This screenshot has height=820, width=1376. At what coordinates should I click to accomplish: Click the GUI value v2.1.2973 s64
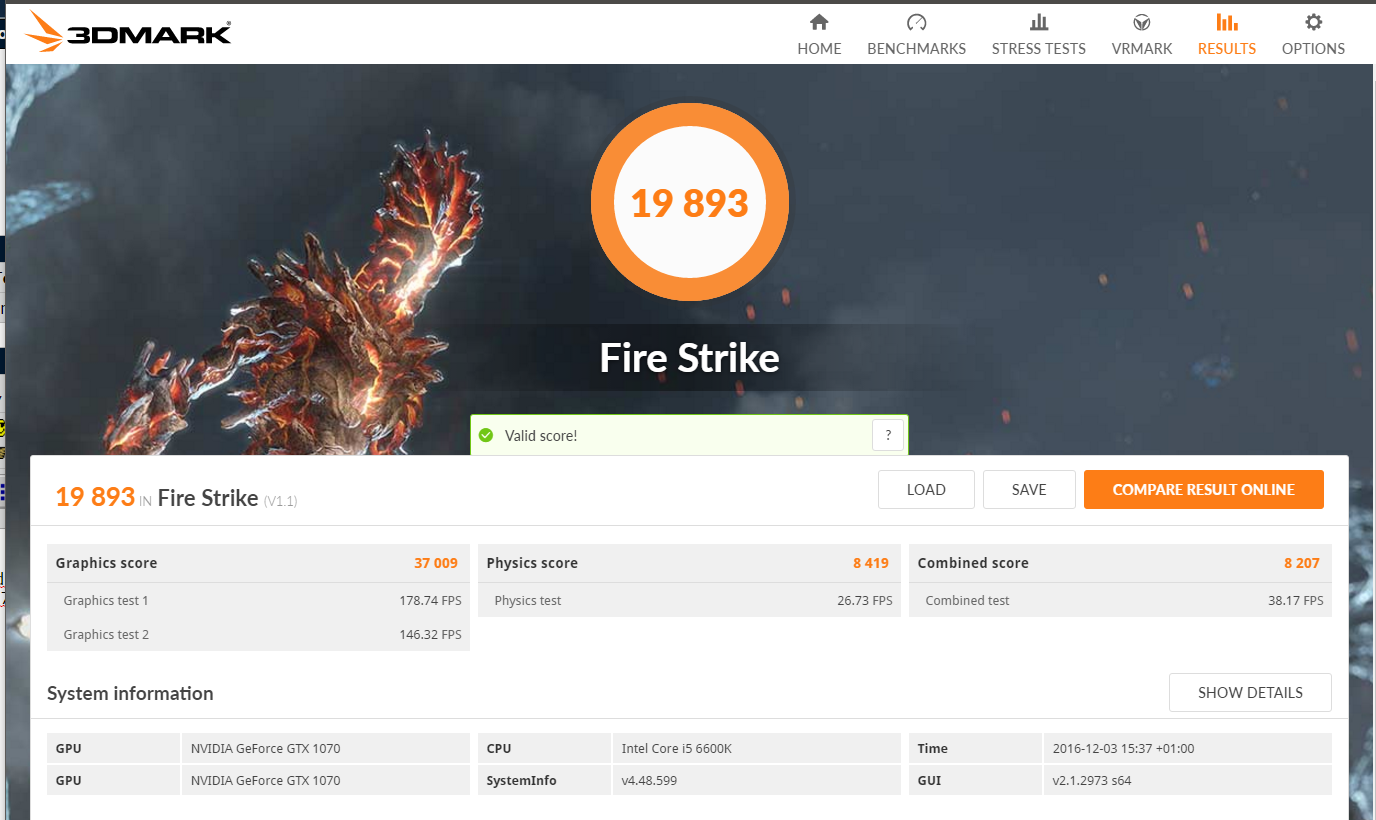pos(1092,780)
